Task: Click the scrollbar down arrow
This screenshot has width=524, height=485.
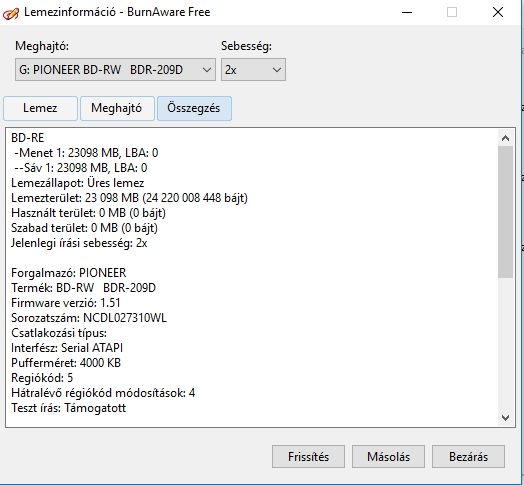Action: (505, 417)
